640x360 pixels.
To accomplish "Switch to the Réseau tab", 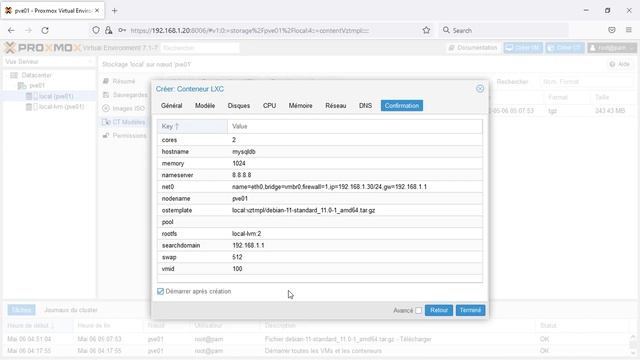I will point(336,105).
